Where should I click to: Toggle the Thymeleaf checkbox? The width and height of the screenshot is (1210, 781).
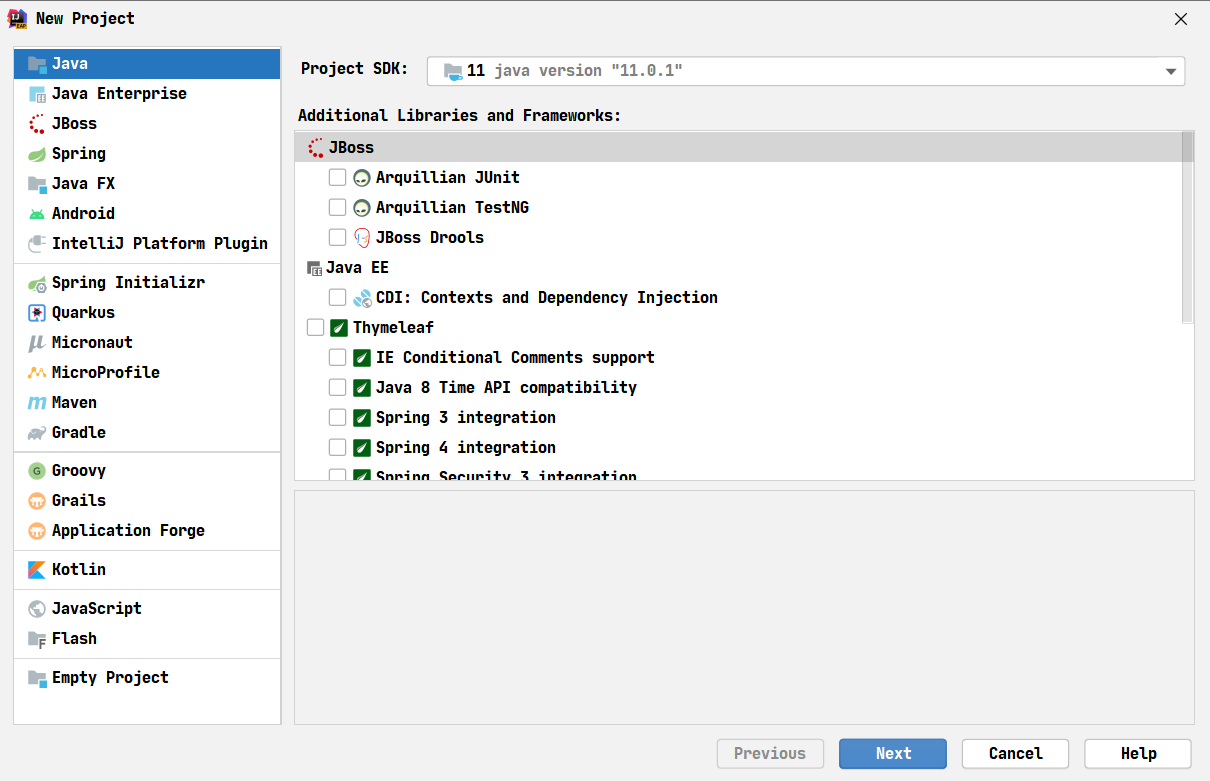click(x=315, y=328)
